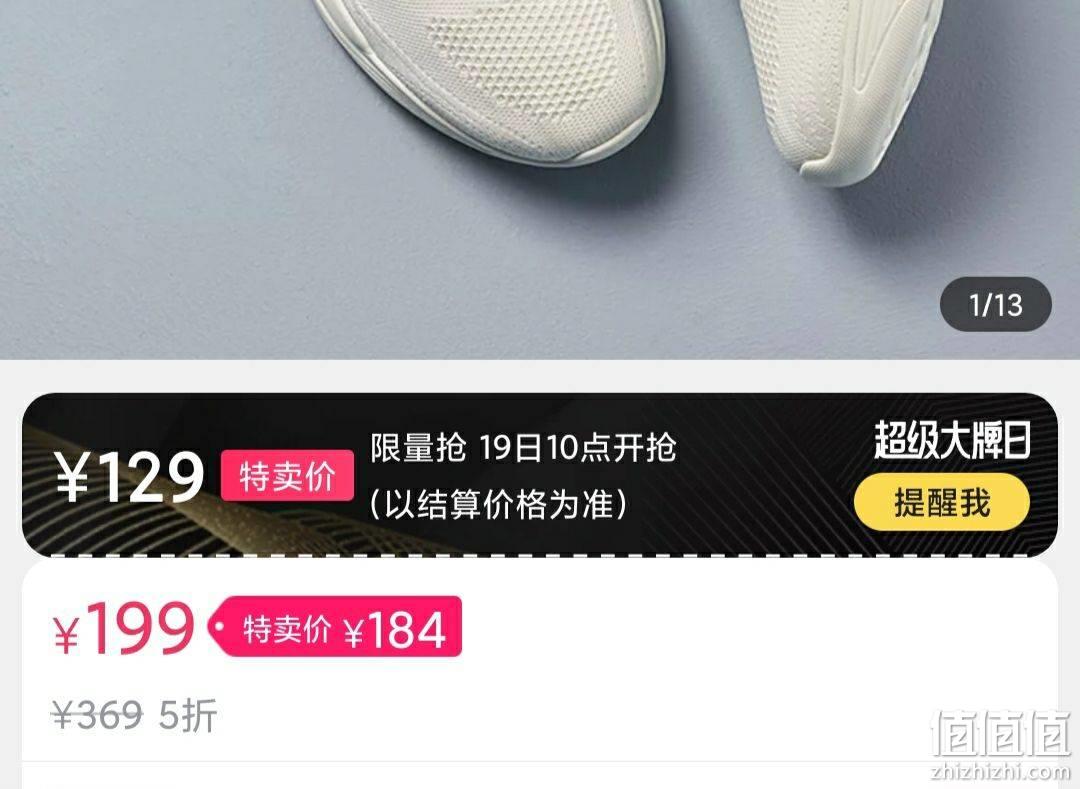The height and width of the screenshot is (789, 1080).
Task: Tap the pink 特卖价 ¥184 price tag
Action: (x=335, y=627)
